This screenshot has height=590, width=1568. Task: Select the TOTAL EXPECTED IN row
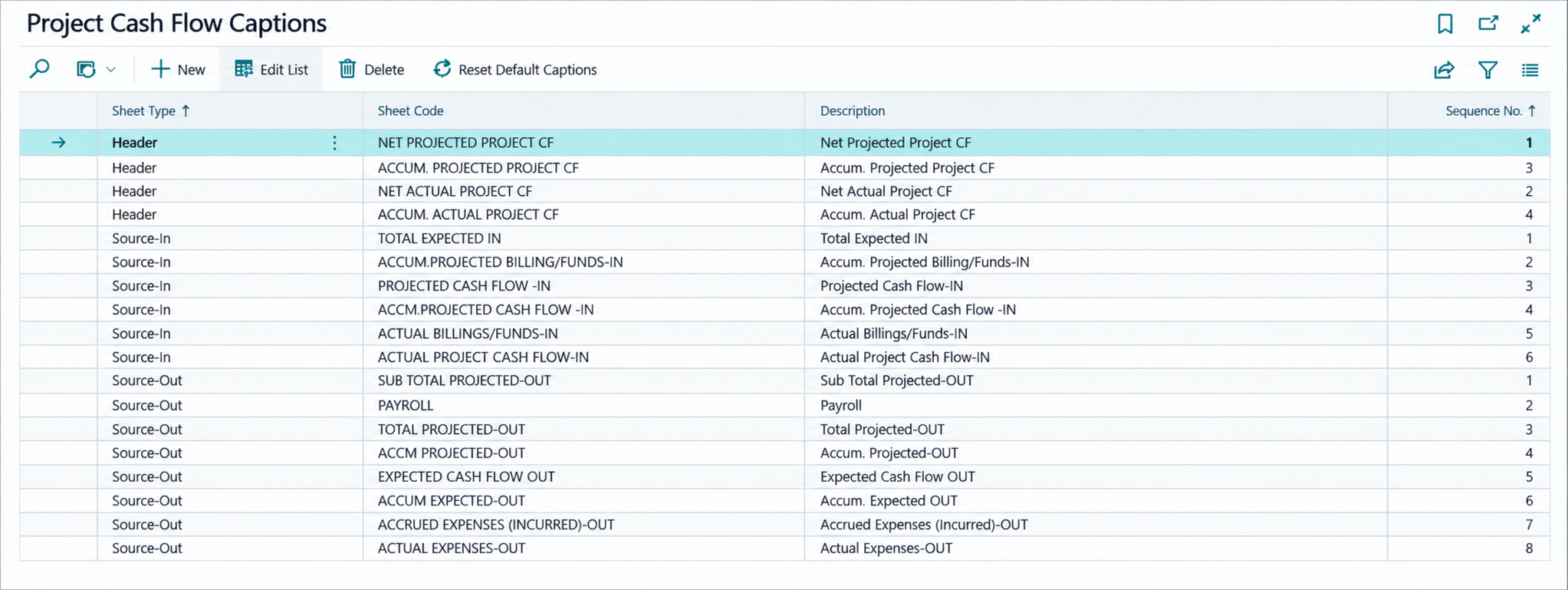[x=784, y=238]
